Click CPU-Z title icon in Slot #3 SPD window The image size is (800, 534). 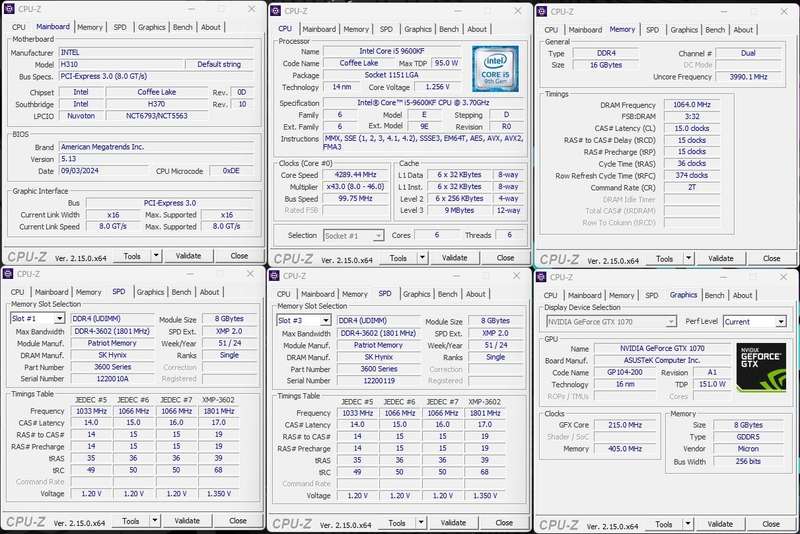pos(274,276)
